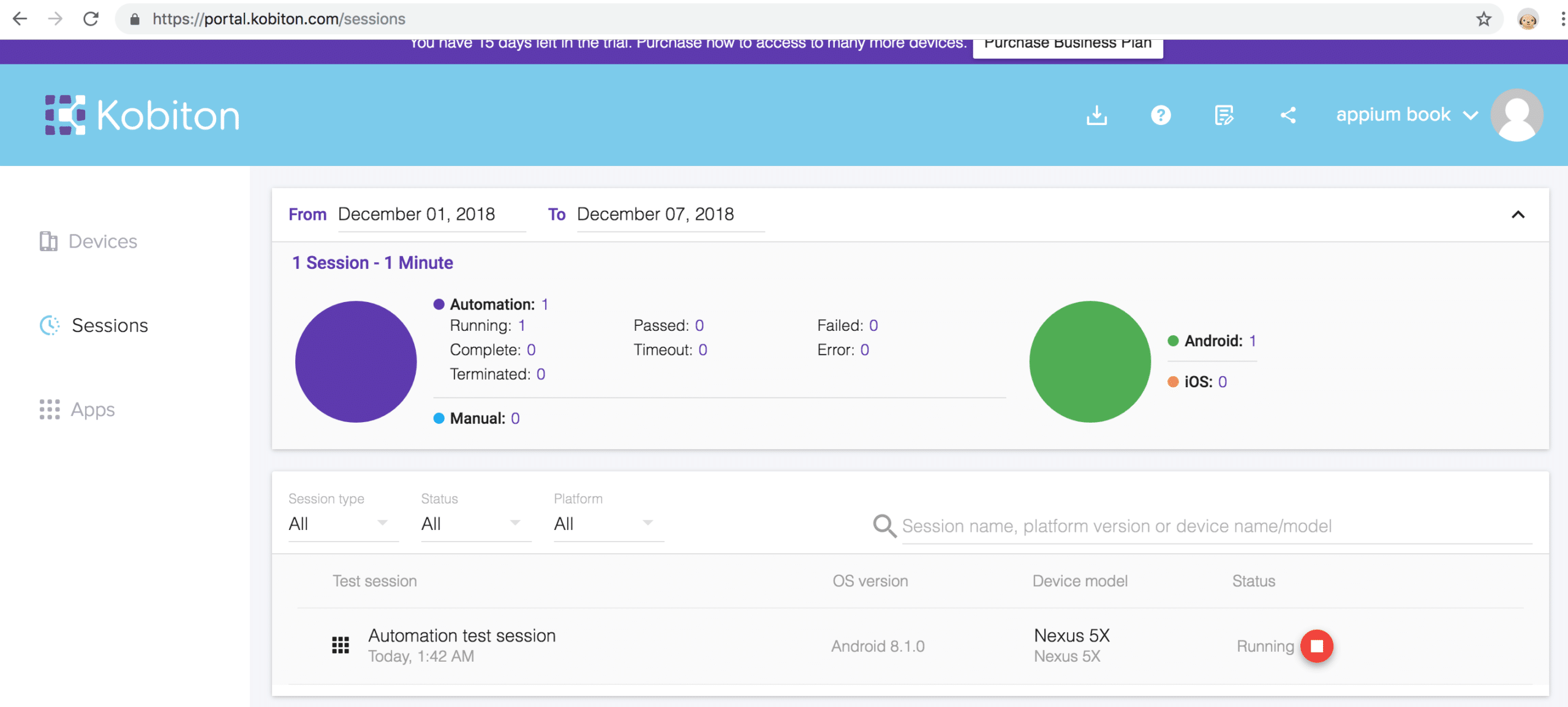Image resolution: width=1568 pixels, height=707 pixels.
Task: Collapse the session summary panel chevron
Action: [x=1518, y=214]
